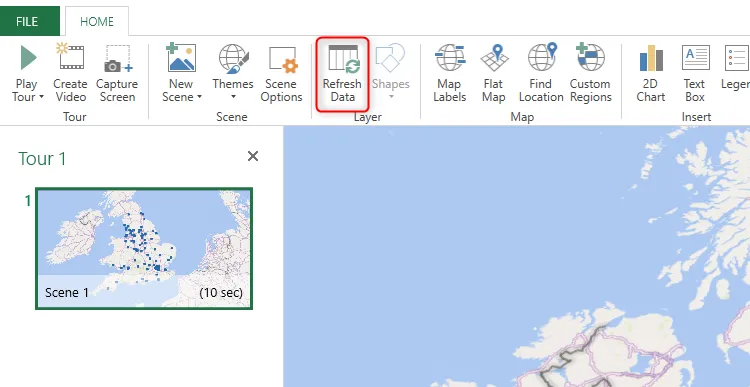Open Custom Regions

click(x=591, y=73)
